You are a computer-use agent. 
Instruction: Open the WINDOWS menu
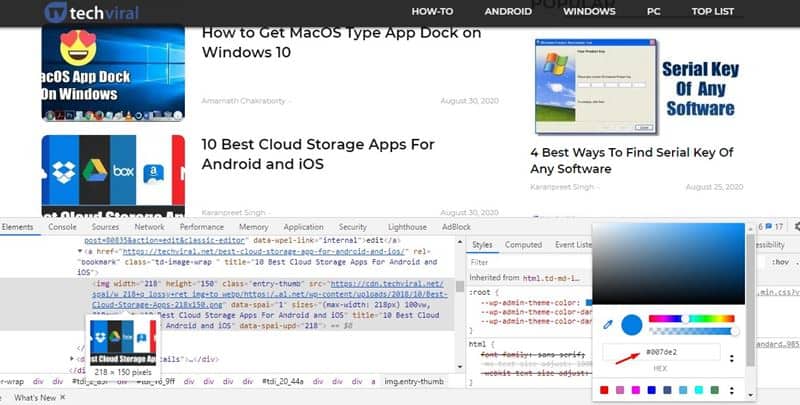click(x=589, y=11)
